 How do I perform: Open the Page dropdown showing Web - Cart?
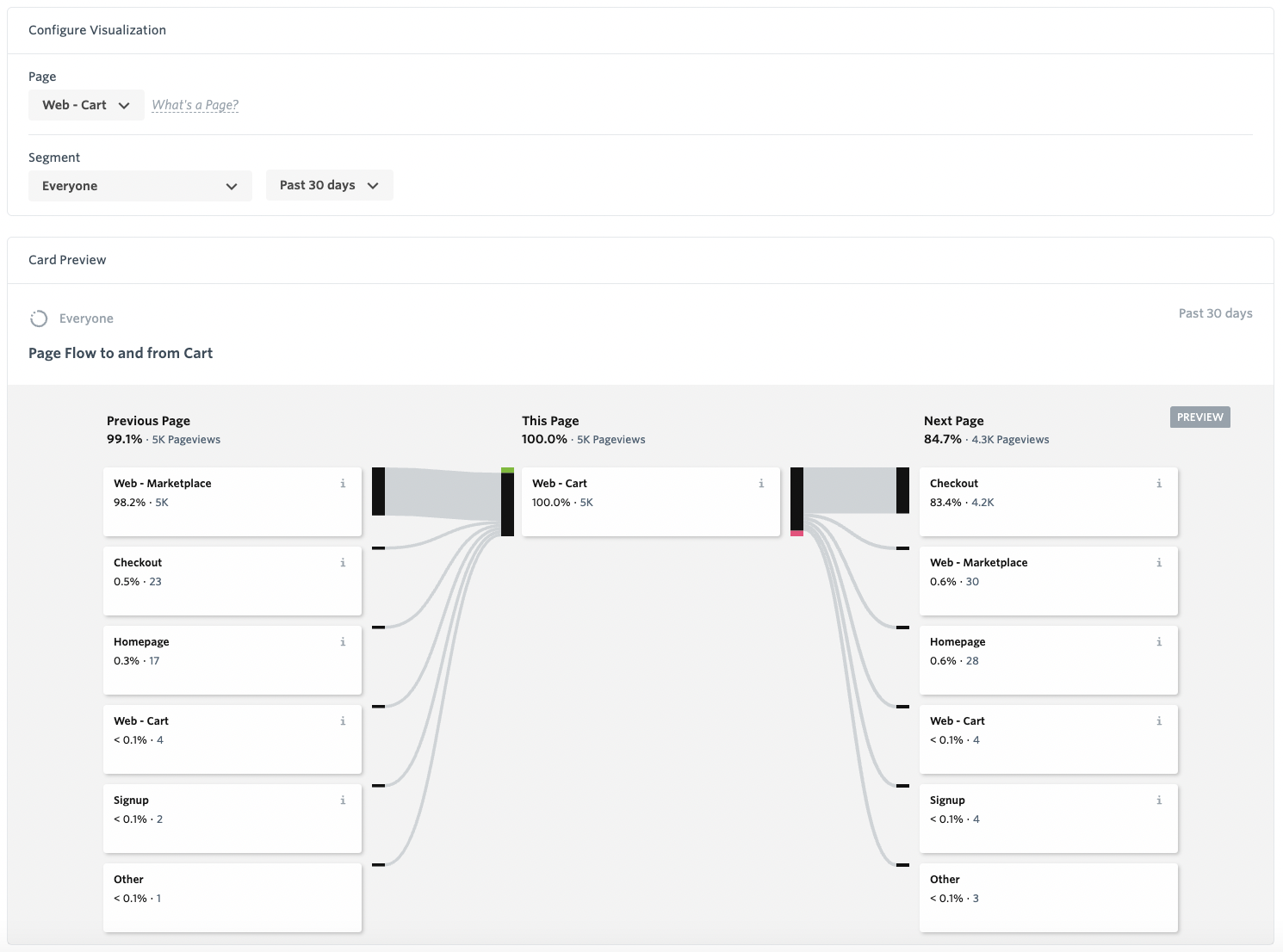click(x=86, y=104)
